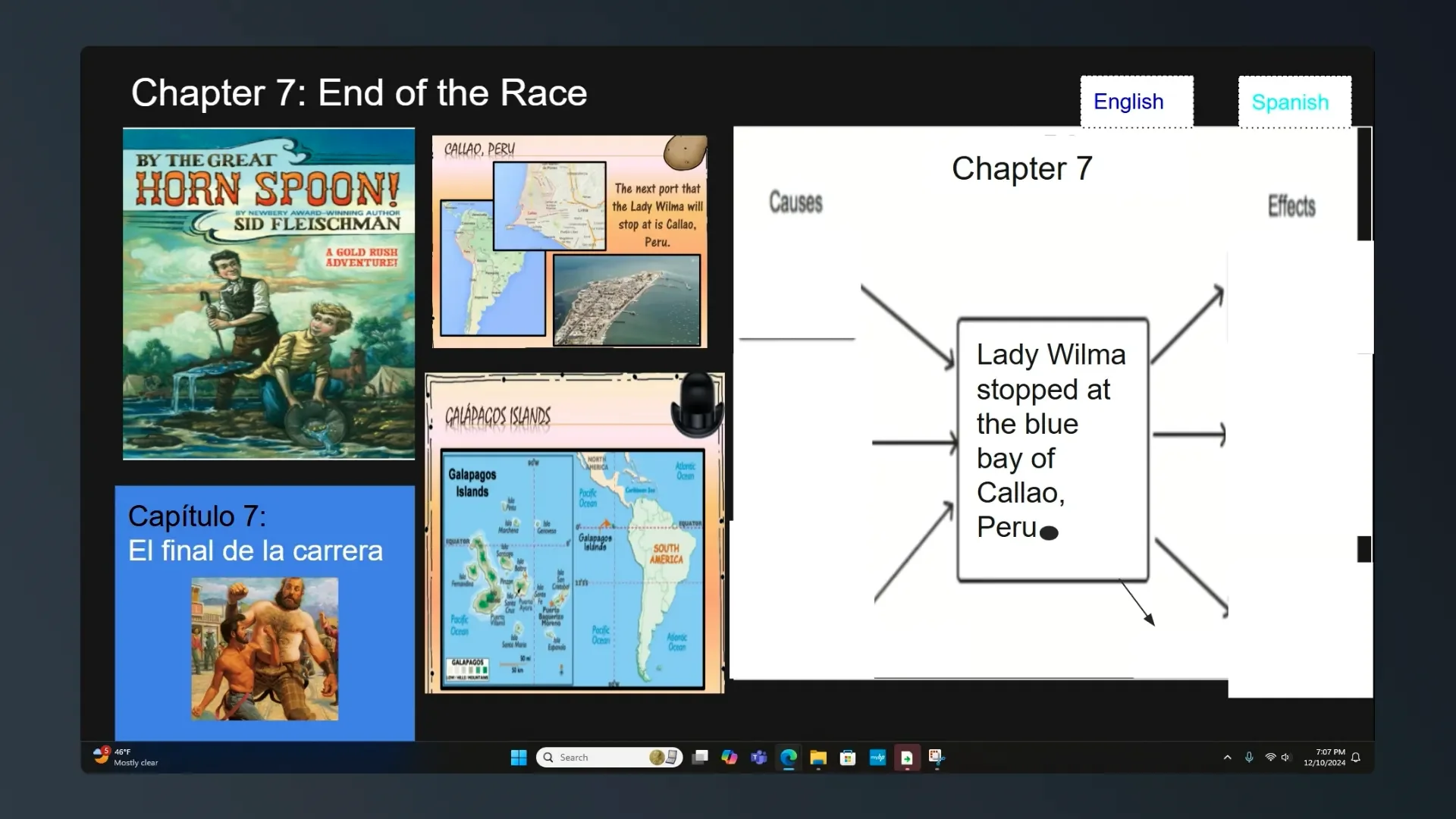
Task: Open Snipping Tool from the taskbar
Action: (937, 758)
